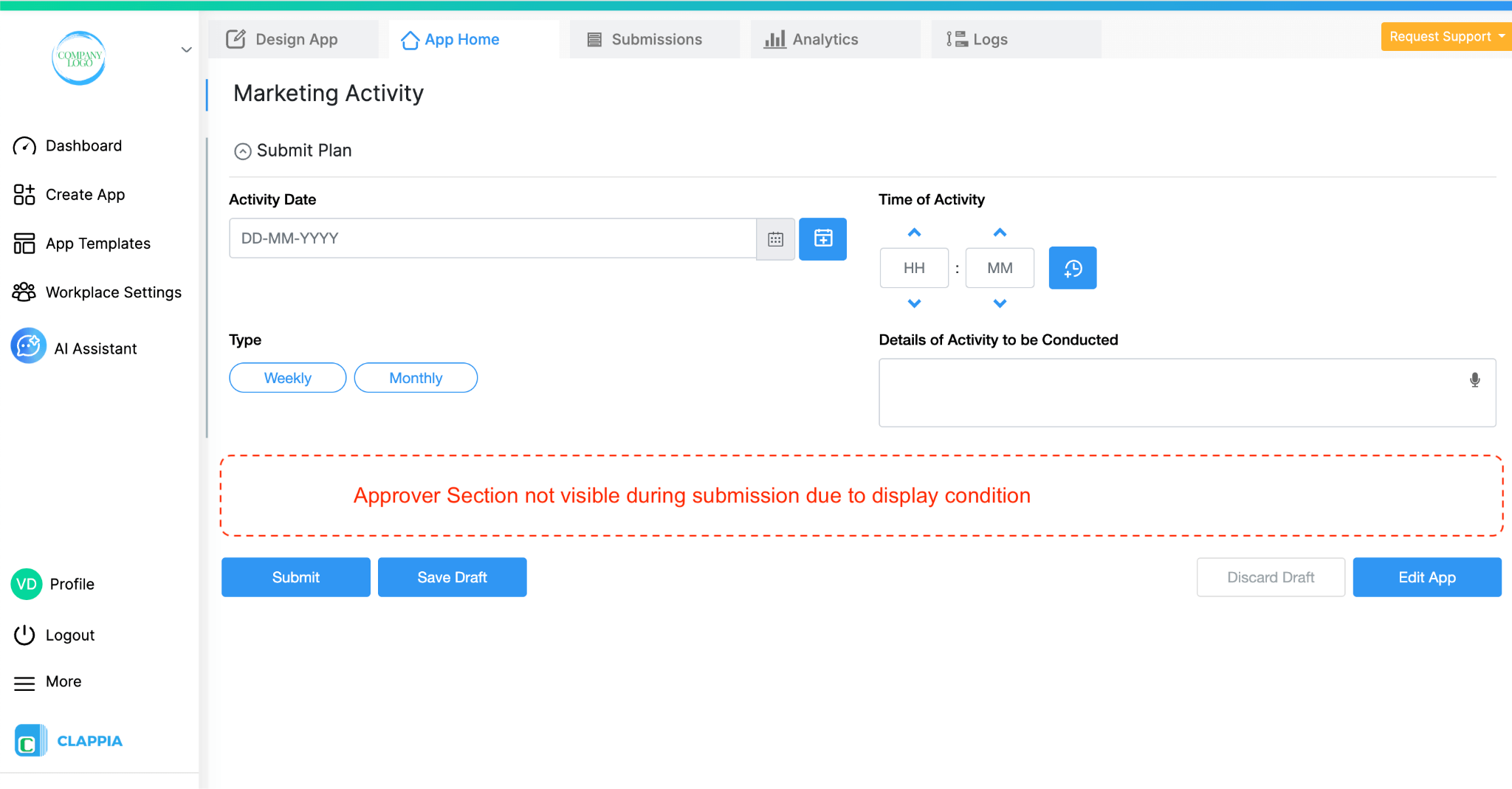Image resolution: width=1512 pixels, height=789 pixels.
Task: Select the current-time clock icon
Action: [x=1073, y=267]
